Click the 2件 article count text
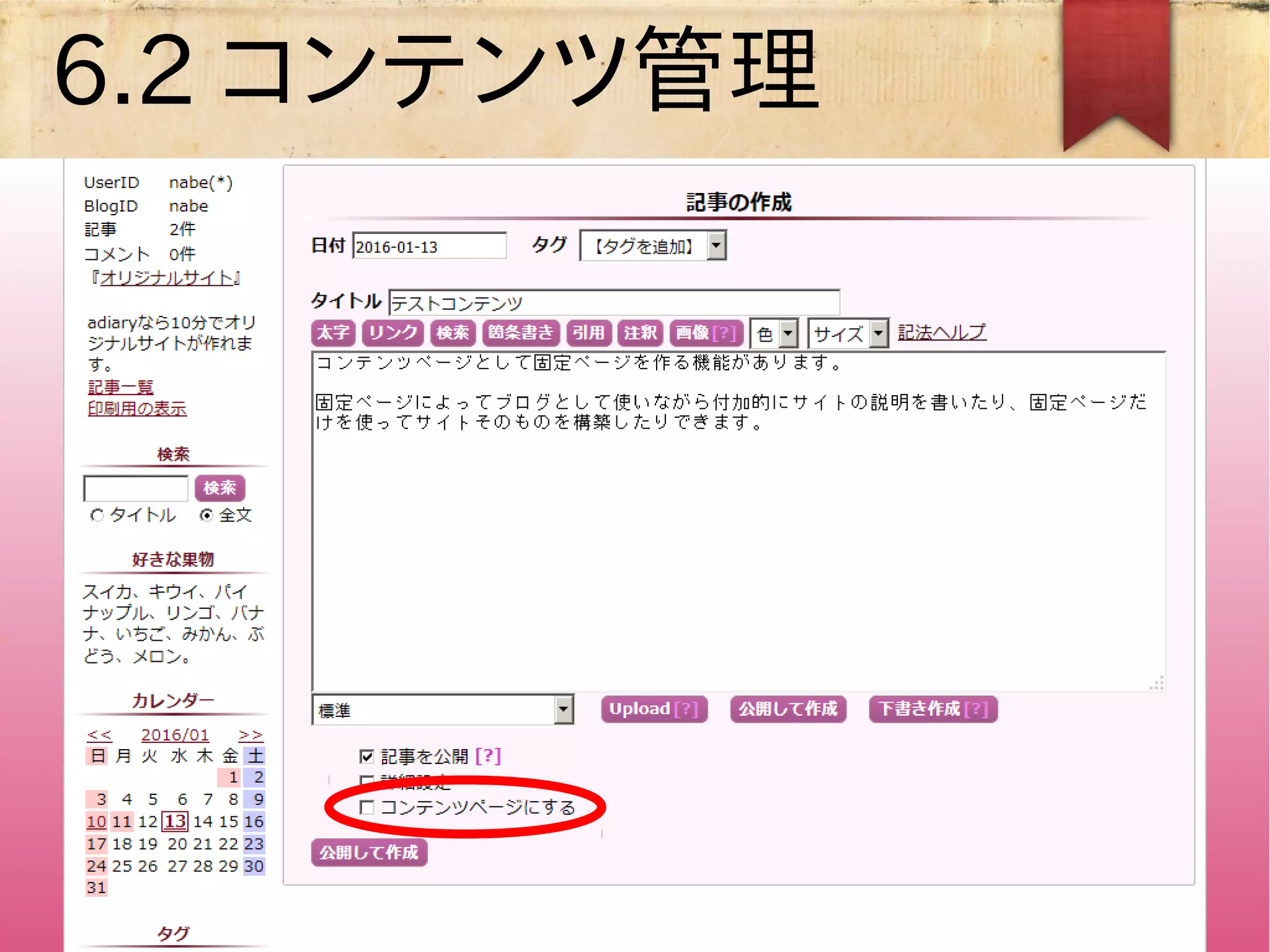 182,229
